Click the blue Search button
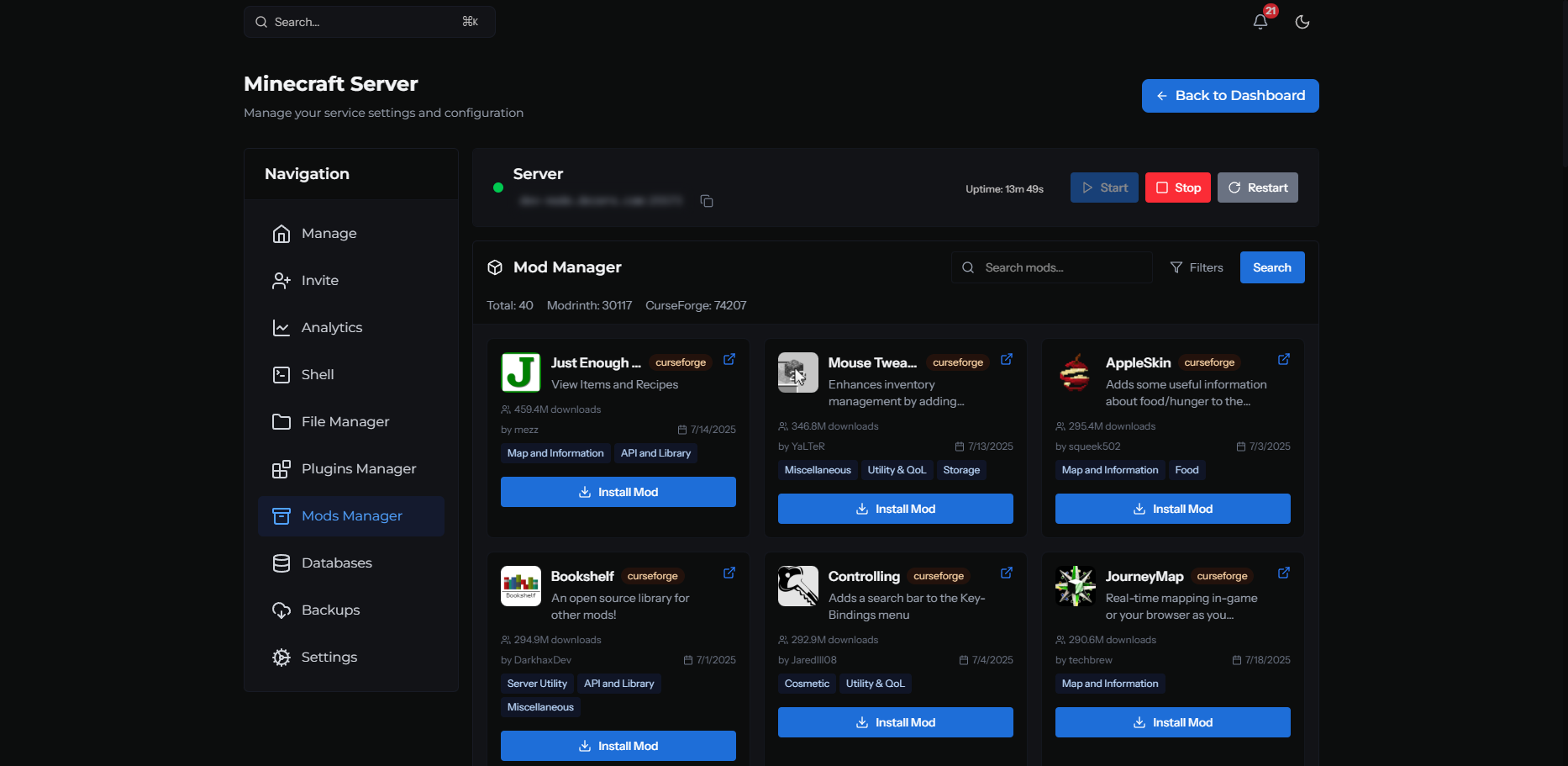 [x=1272, y=267]
